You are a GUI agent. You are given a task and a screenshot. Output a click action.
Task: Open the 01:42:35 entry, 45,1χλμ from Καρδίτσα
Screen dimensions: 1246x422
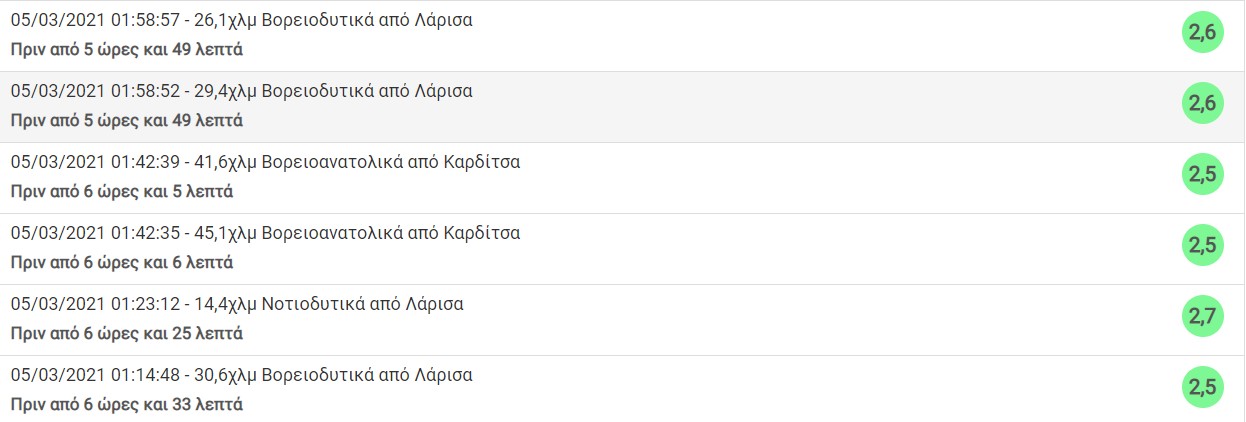(265, 233)
